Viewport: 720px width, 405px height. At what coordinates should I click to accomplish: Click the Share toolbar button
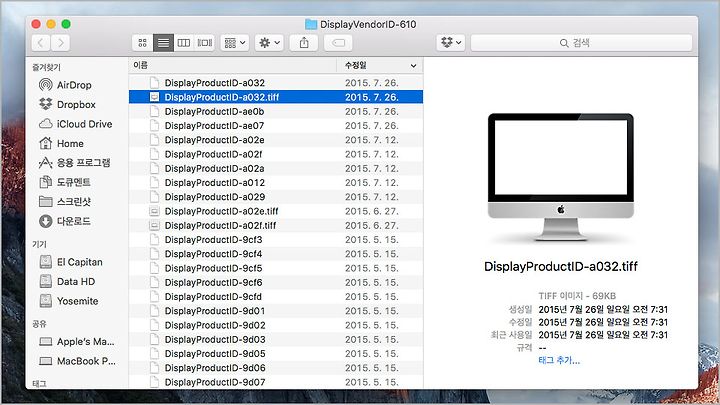304,43
